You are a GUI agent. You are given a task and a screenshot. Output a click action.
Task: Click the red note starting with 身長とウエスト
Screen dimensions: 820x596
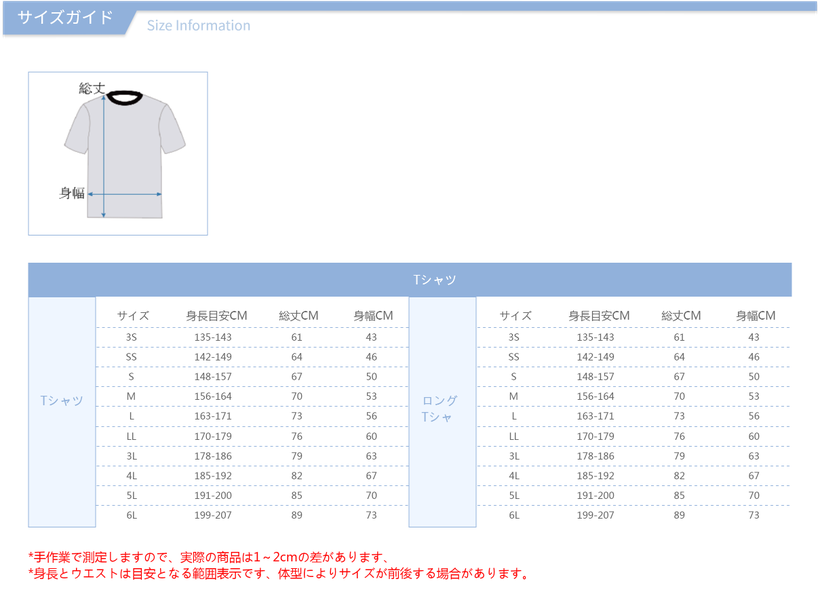279,574
